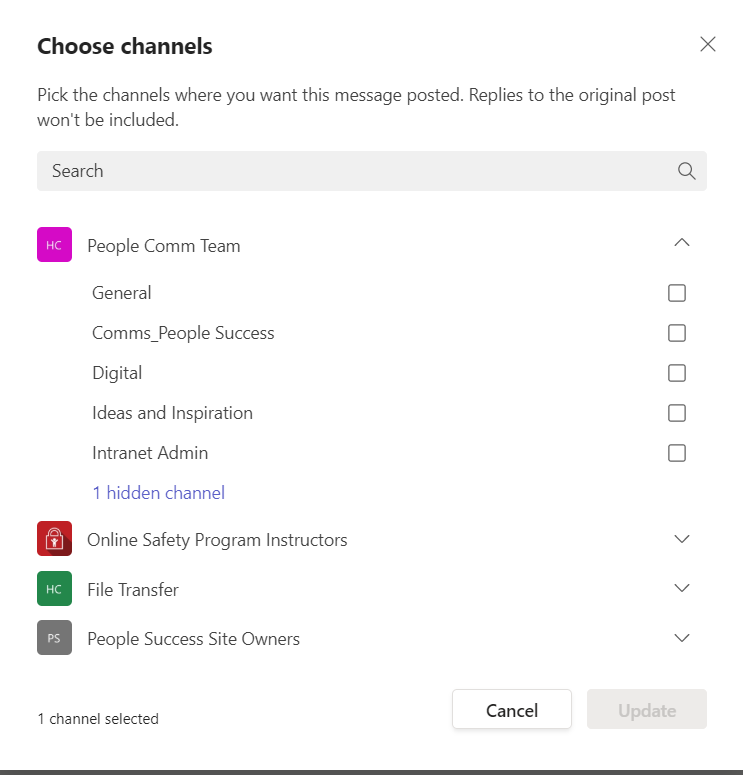Tick the Comms_People Success checkbox

click(x=677, y=333)
